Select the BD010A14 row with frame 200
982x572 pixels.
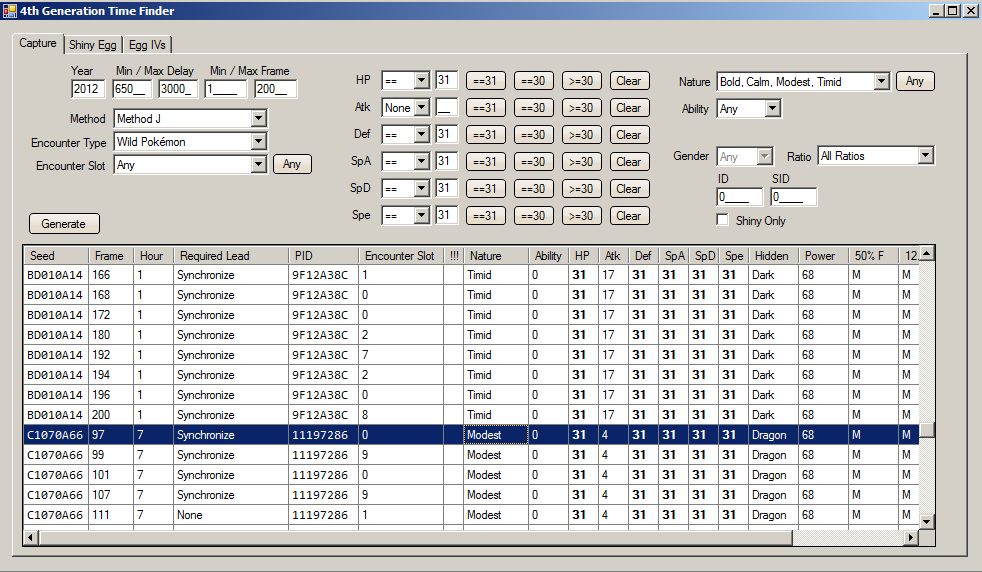coord(471,415)
